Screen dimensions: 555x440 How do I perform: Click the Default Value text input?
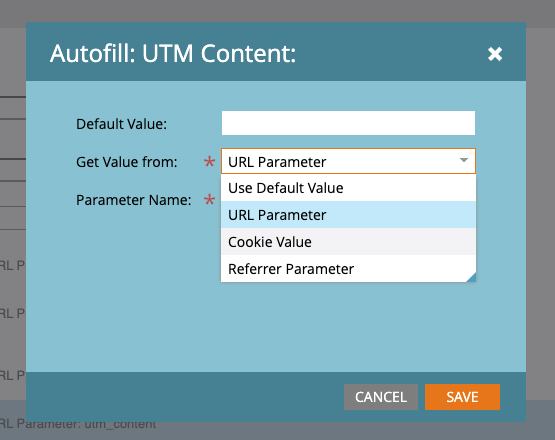[x=348, y=123]
